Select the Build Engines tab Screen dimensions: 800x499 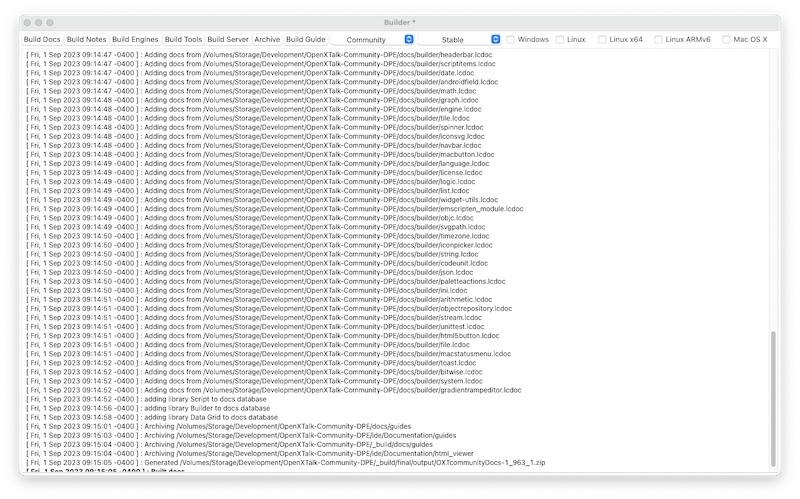[135, 39]
